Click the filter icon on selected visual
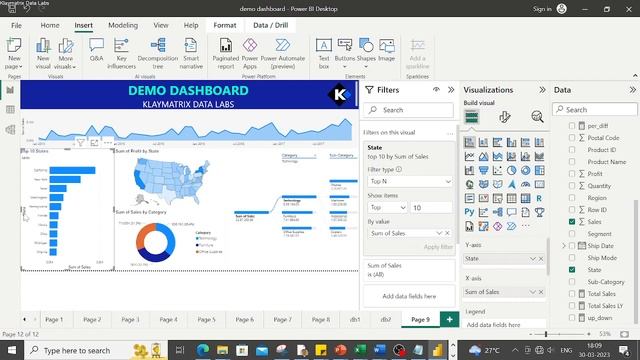The height and width of the screenshot is (360, 640). (80, 143)
